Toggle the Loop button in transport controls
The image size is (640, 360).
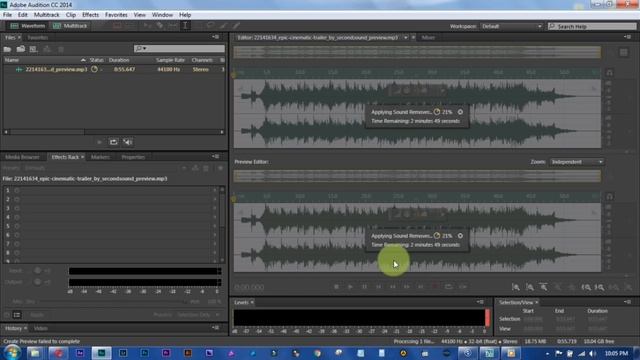click(x=449, y=287)
